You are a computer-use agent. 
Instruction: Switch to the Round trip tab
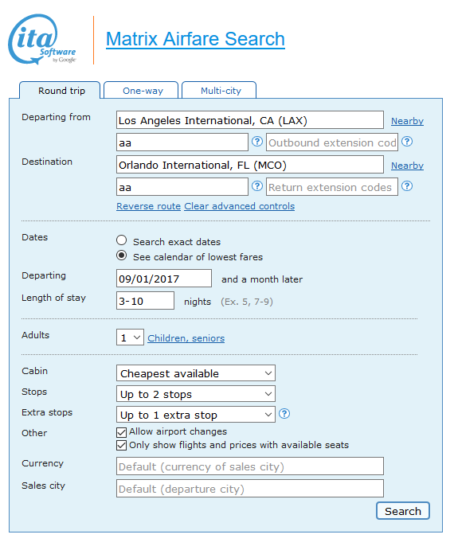pos(60,90)
